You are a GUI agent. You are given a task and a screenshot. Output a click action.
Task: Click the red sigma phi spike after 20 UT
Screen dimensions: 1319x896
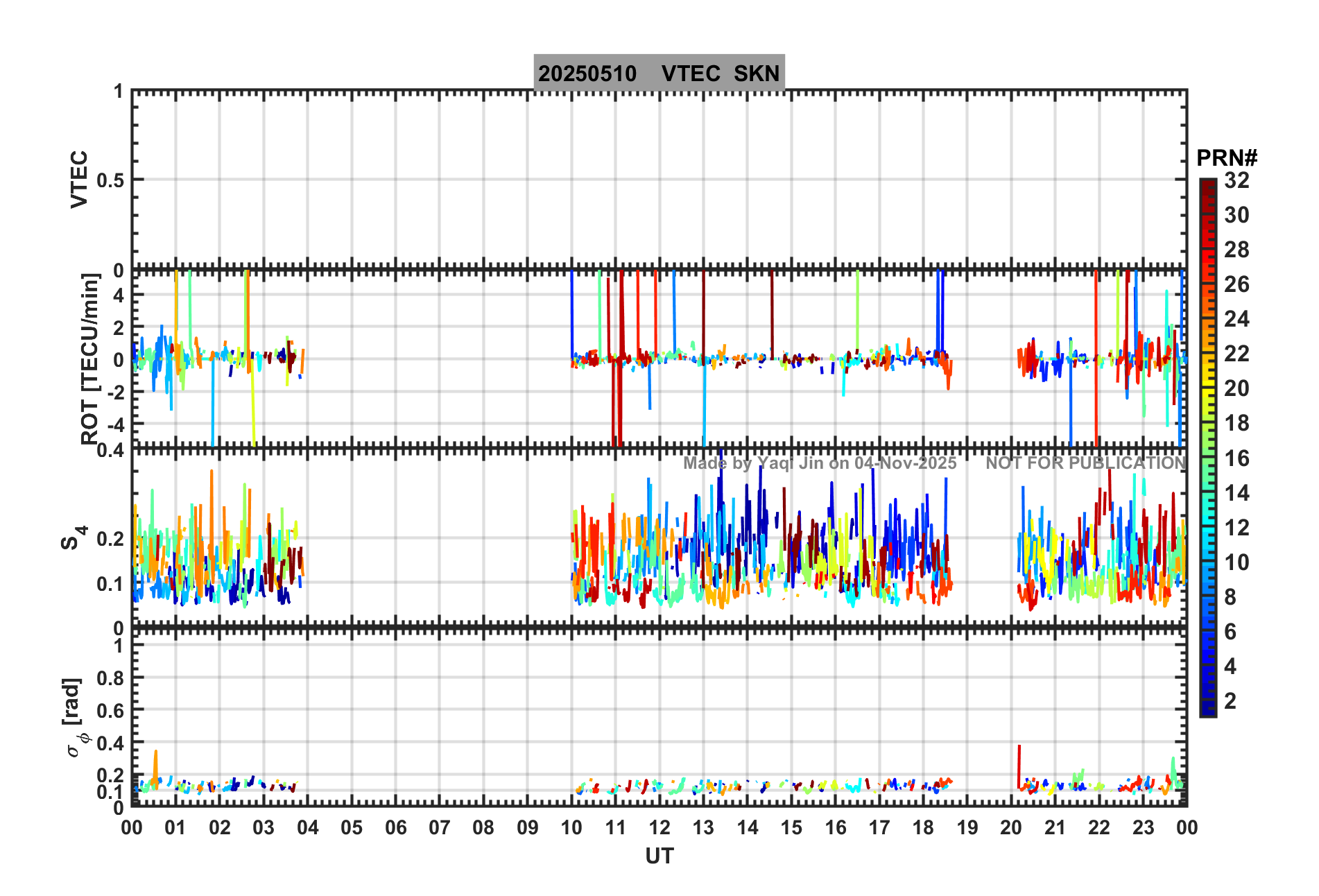[1019, 766]
